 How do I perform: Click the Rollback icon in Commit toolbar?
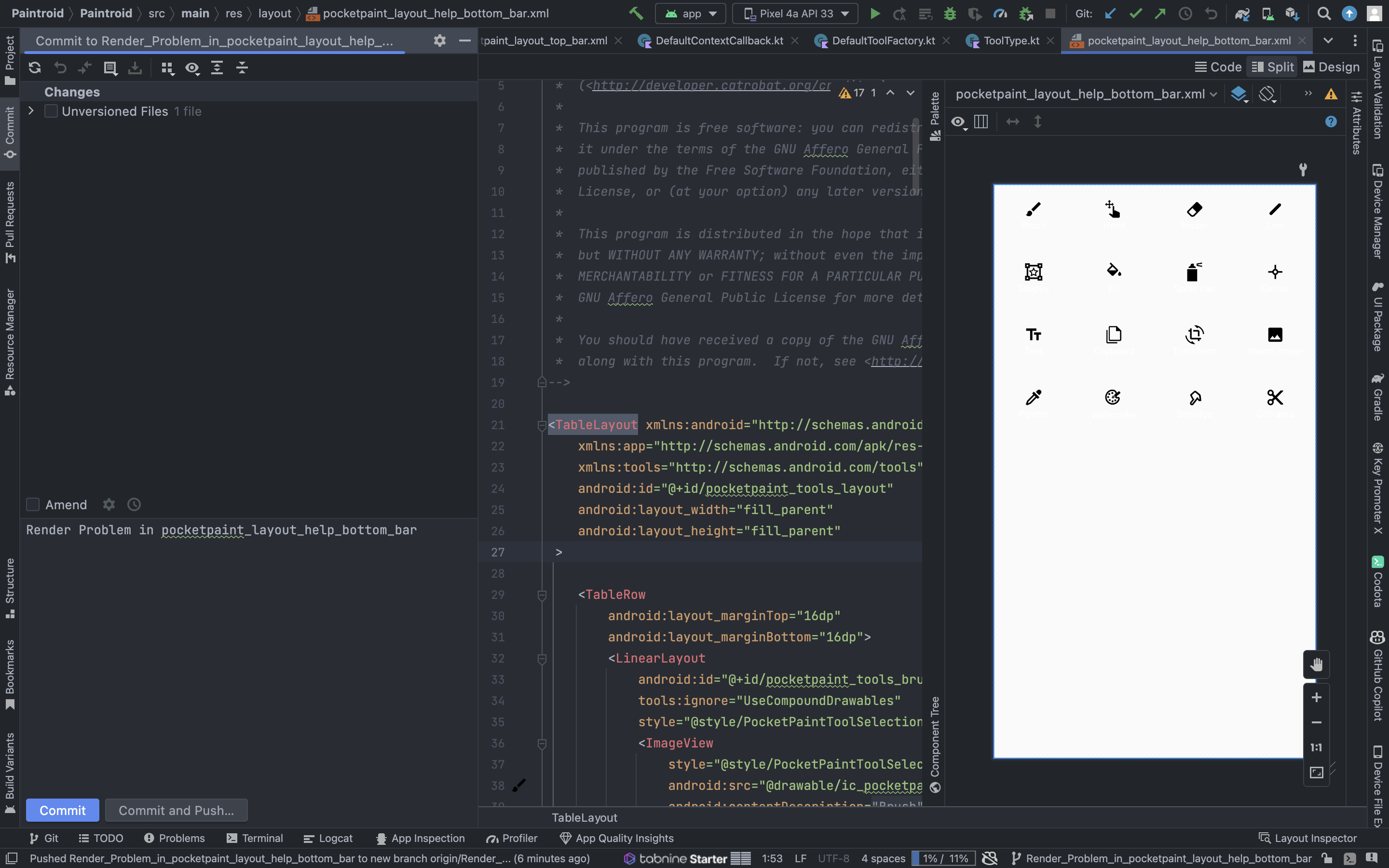[x=60, y=68]
